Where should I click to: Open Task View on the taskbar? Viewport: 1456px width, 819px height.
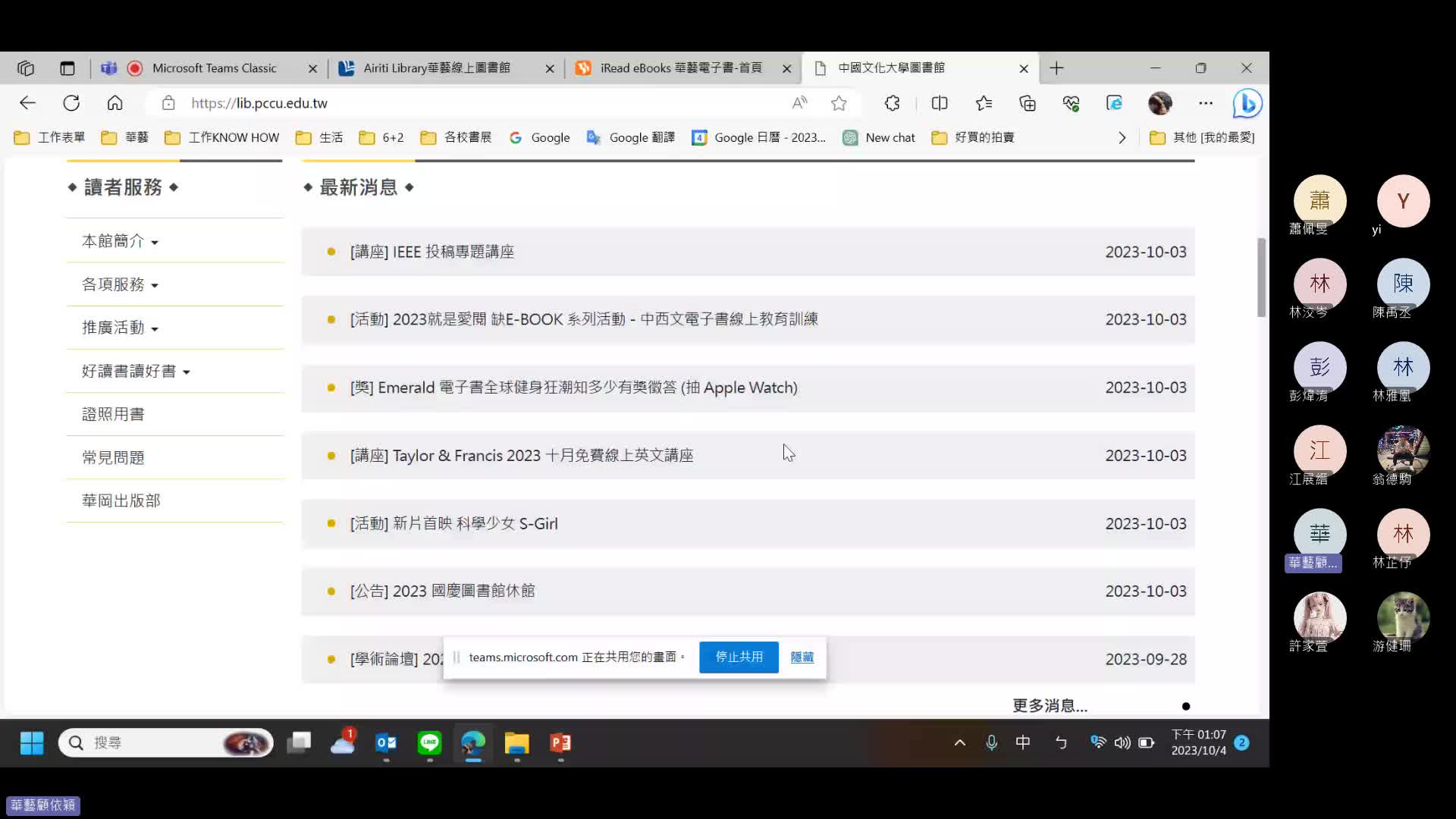299,743
